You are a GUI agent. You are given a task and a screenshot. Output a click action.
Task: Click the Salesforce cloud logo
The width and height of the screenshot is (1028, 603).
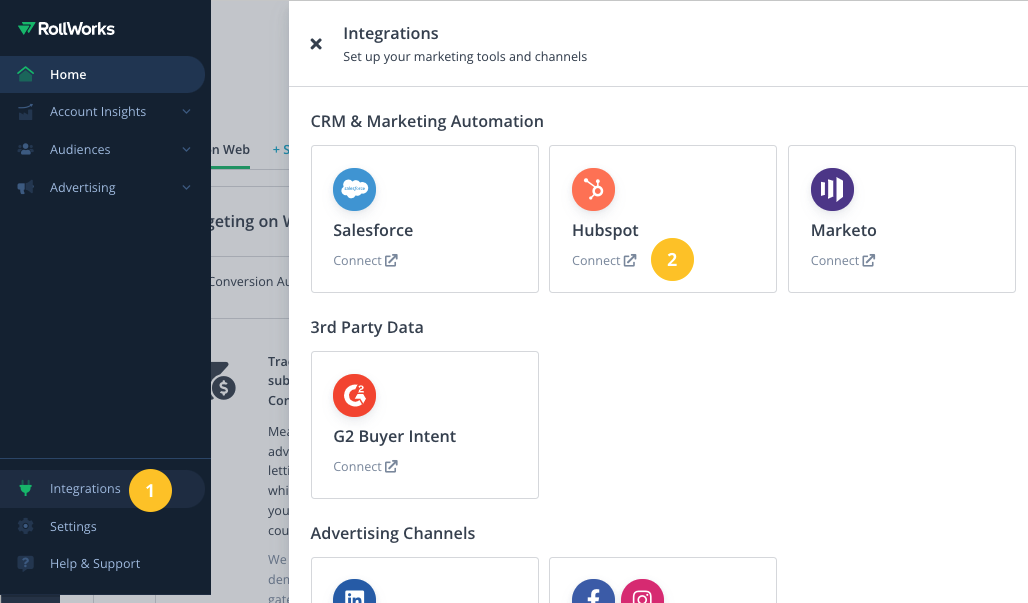[355, 189]
